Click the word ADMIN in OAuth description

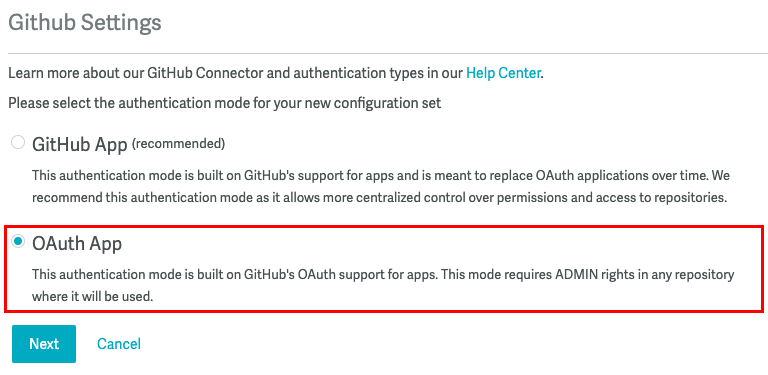pos(573,274)
